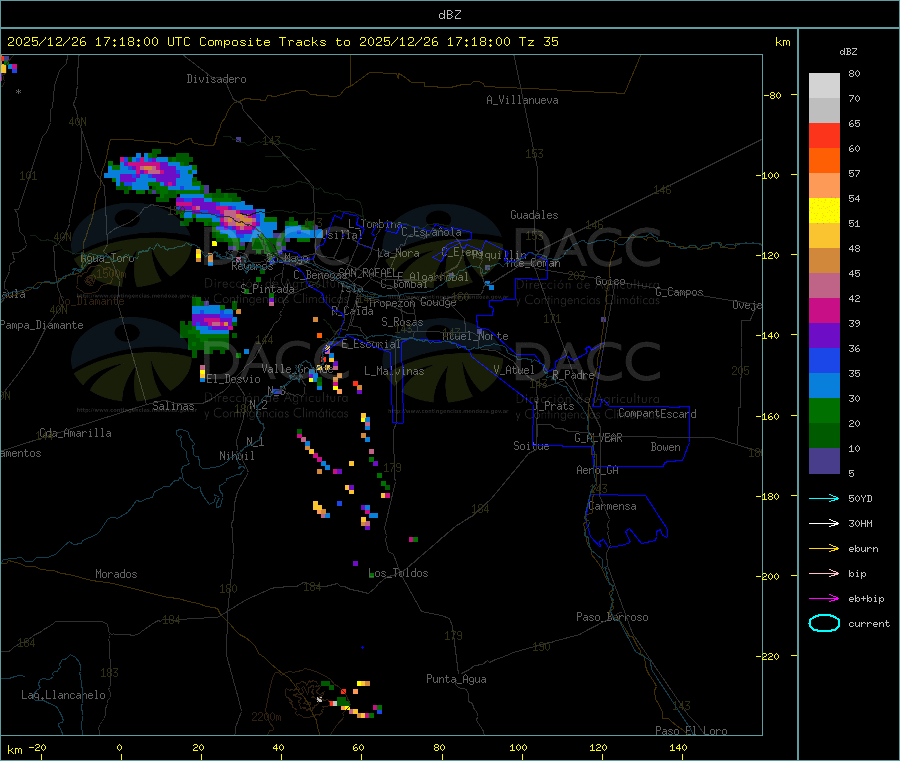The height and width of the screenshot is (761, 900).
Task: Click the white 30HM arrow legend icon
Action: coord(824,523)
